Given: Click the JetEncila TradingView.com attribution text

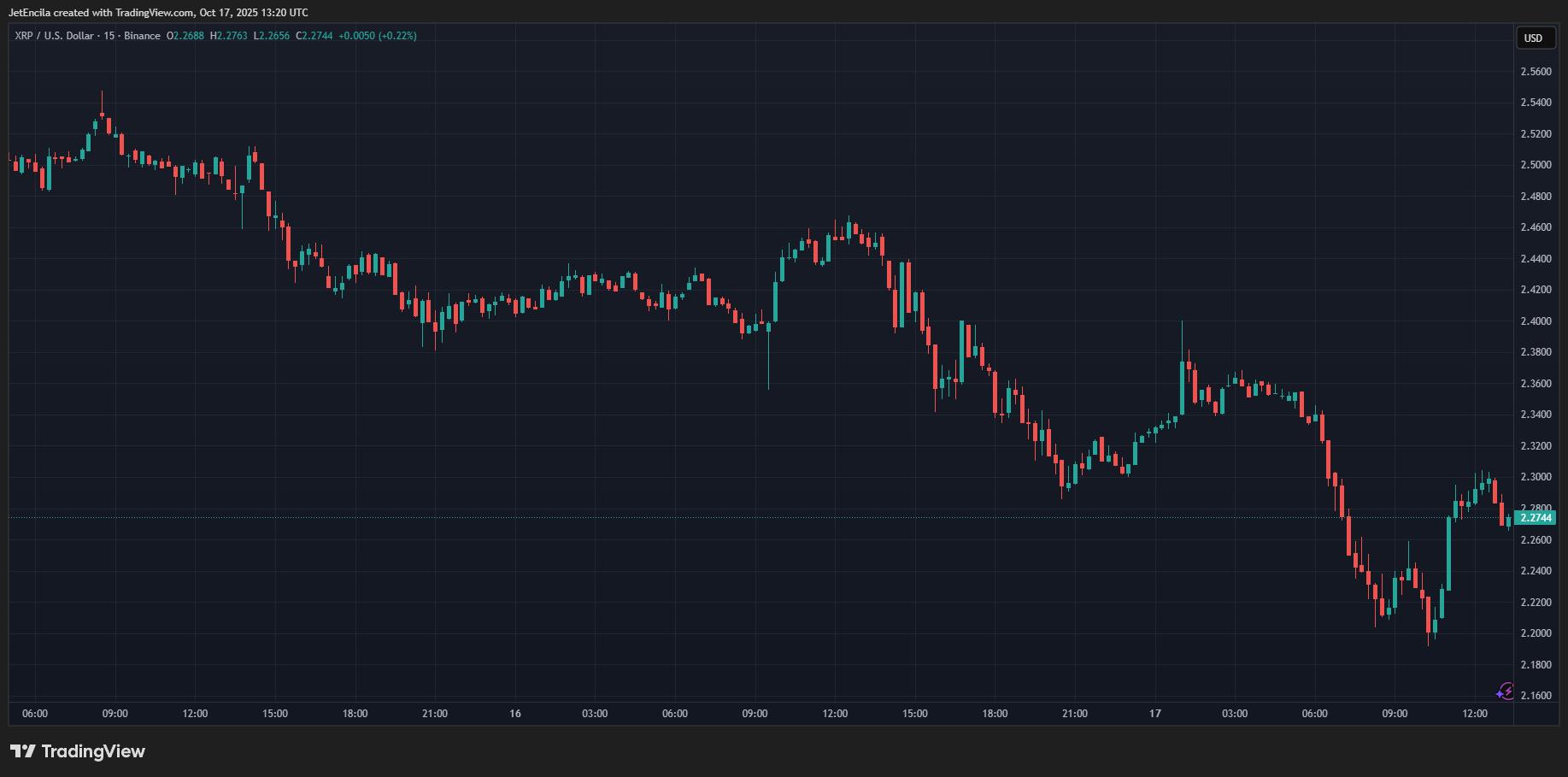Looking at the screenshot, I should (x=158, y=13).
